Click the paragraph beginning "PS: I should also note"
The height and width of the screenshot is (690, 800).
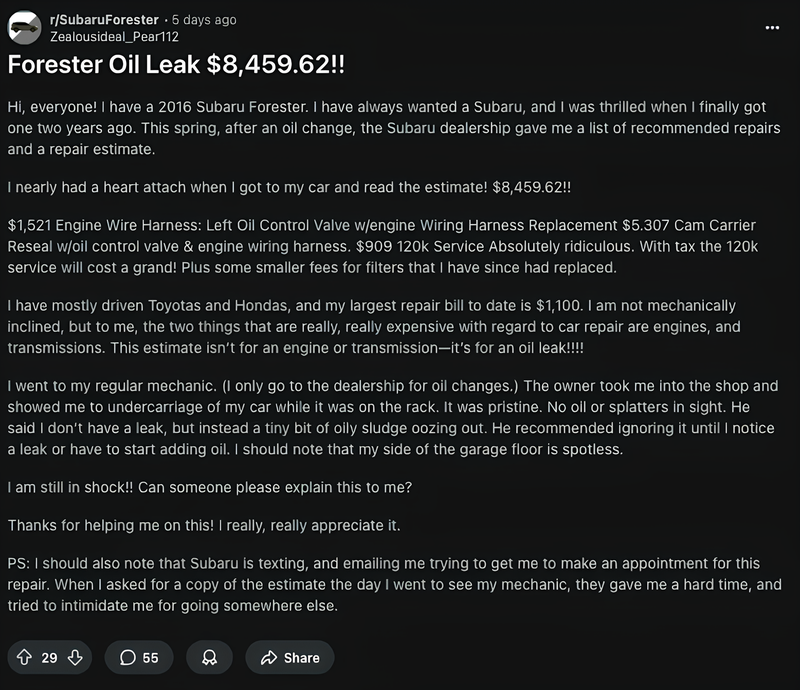pyautogui.click(x=390, y=585)
